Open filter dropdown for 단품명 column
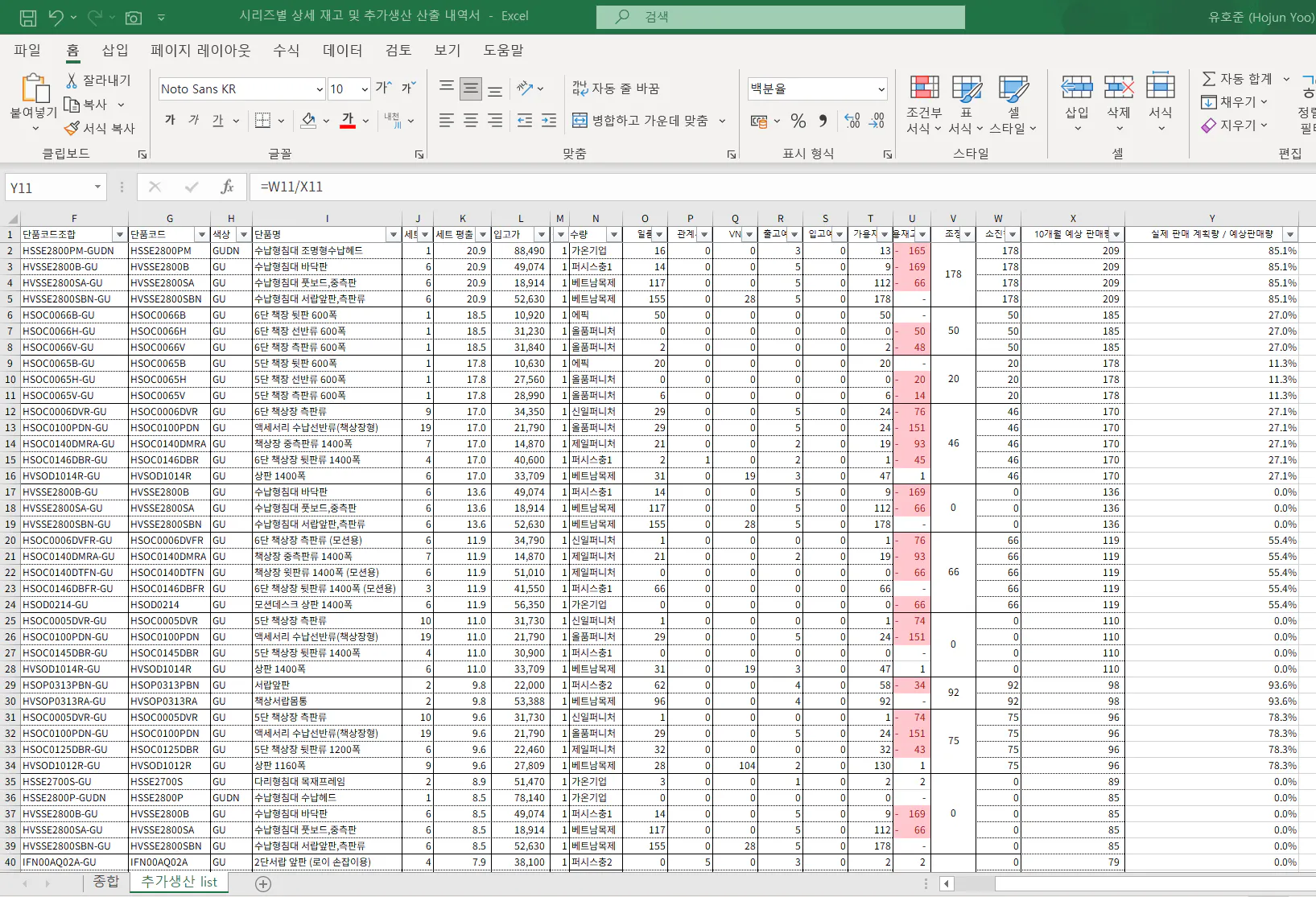Screen dimensions: 1316x897 [394, 235]
